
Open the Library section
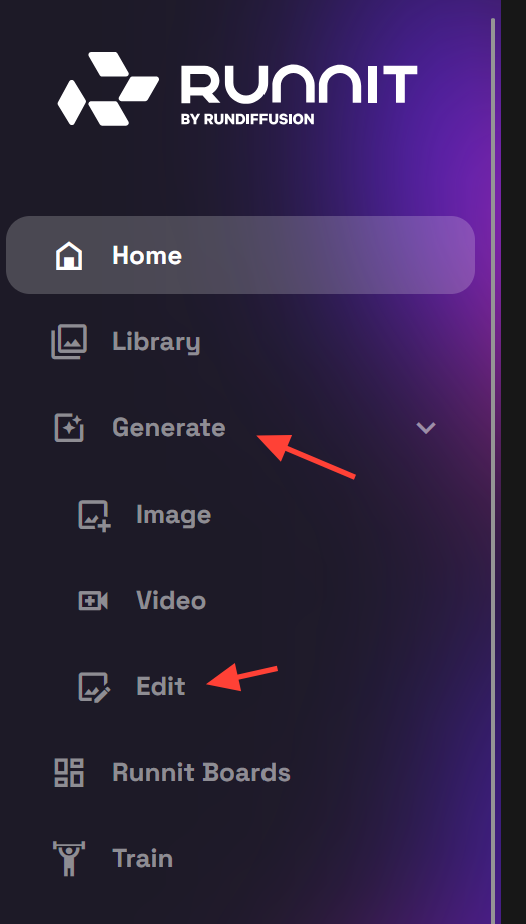[156, 342]
